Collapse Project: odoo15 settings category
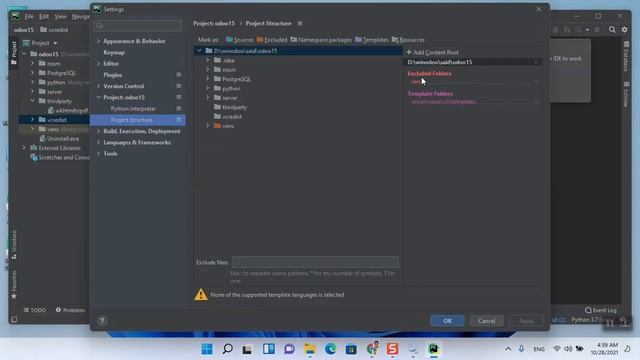 coord(98,97)
